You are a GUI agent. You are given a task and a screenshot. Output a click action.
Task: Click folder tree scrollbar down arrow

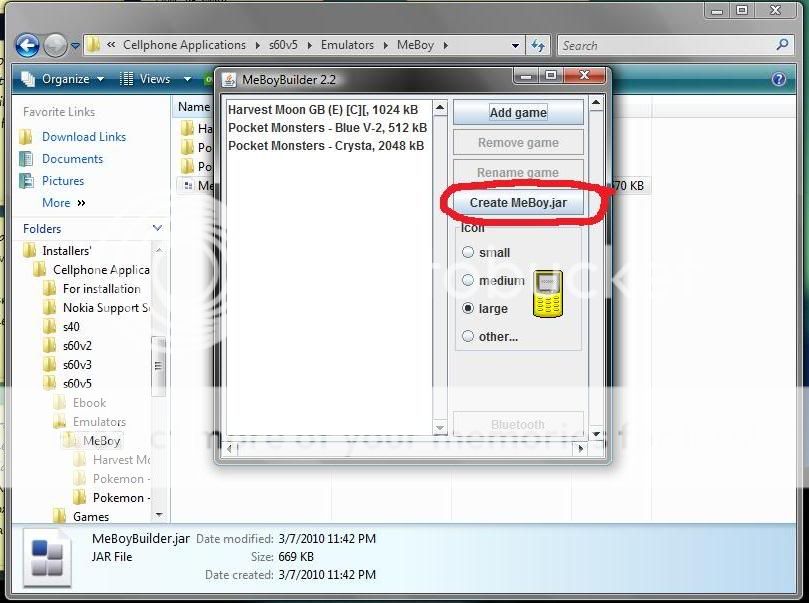(x=159, y=515)
